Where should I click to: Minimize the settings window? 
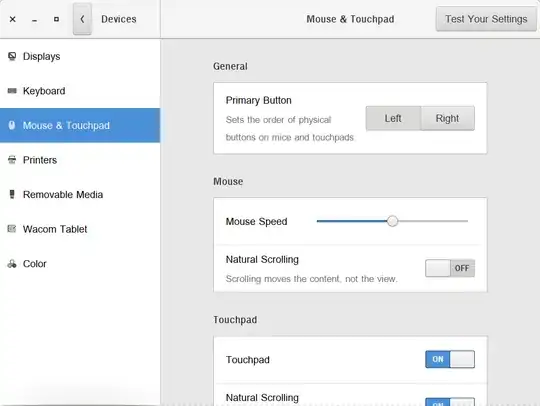(34, 20)
